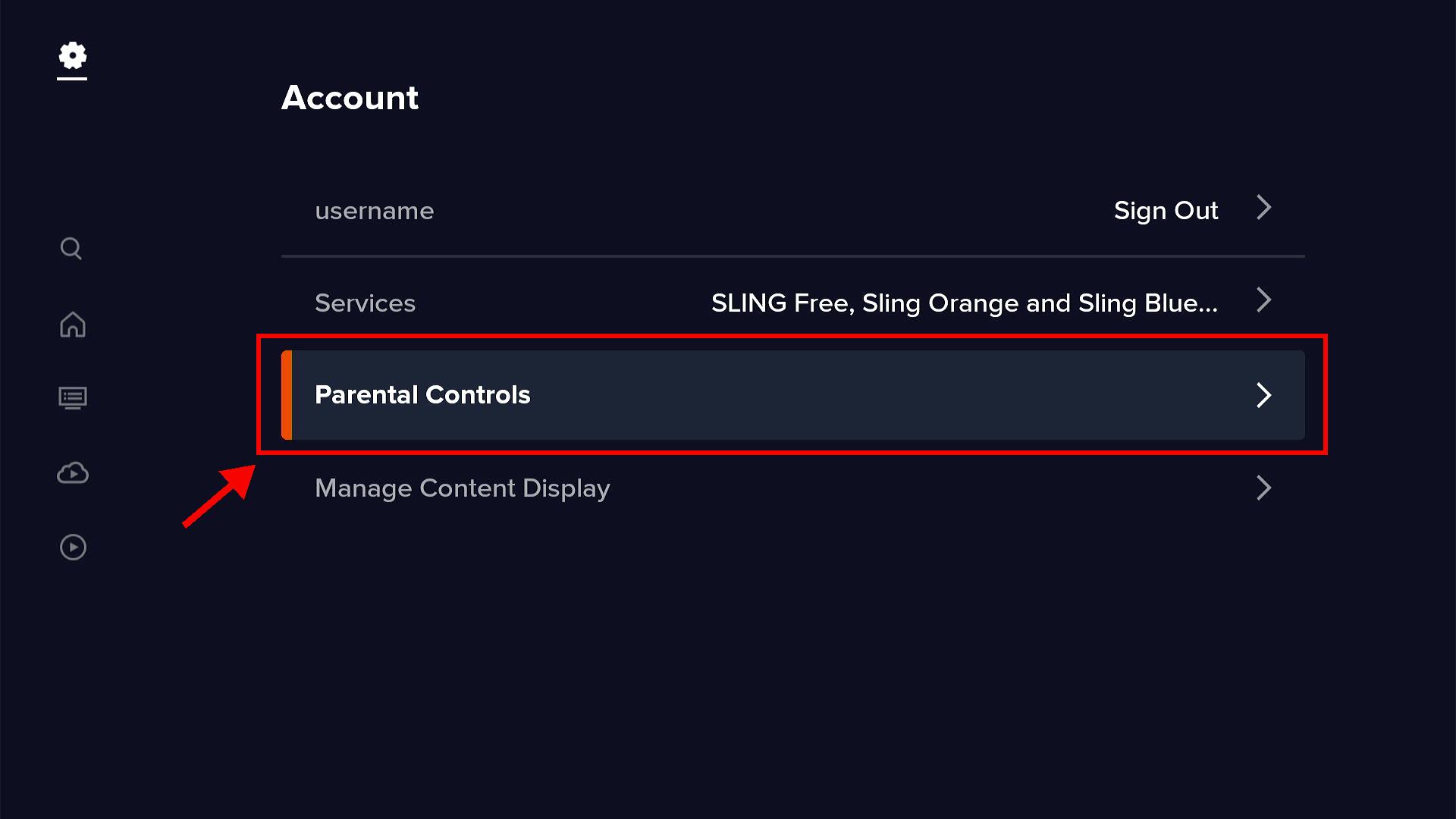Click Sign Out
The width and height of the screenshot is (1456, 819).
(x=1166, y=210)
